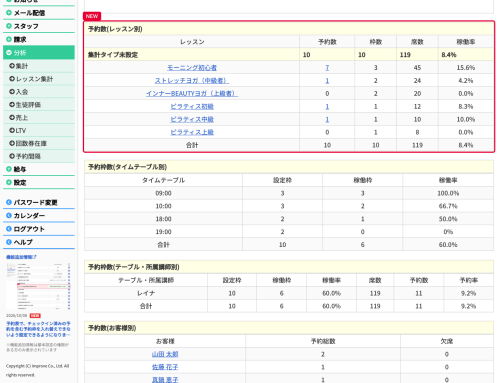This screenshot has height=383, width=500.
Task: Click the 集計タイプ未設定 row label
Action: 113,55
